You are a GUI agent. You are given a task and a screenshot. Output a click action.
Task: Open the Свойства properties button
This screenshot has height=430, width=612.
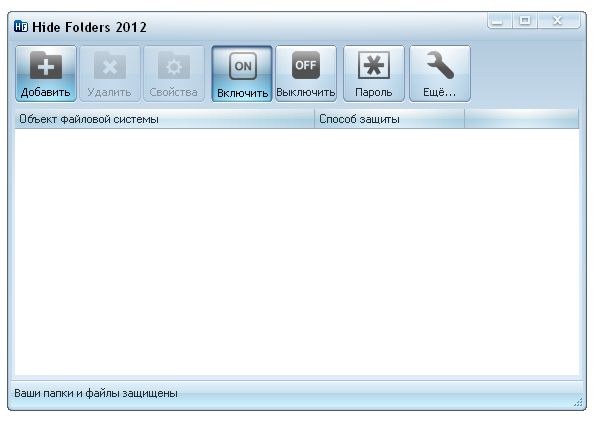tap(174, 73)
